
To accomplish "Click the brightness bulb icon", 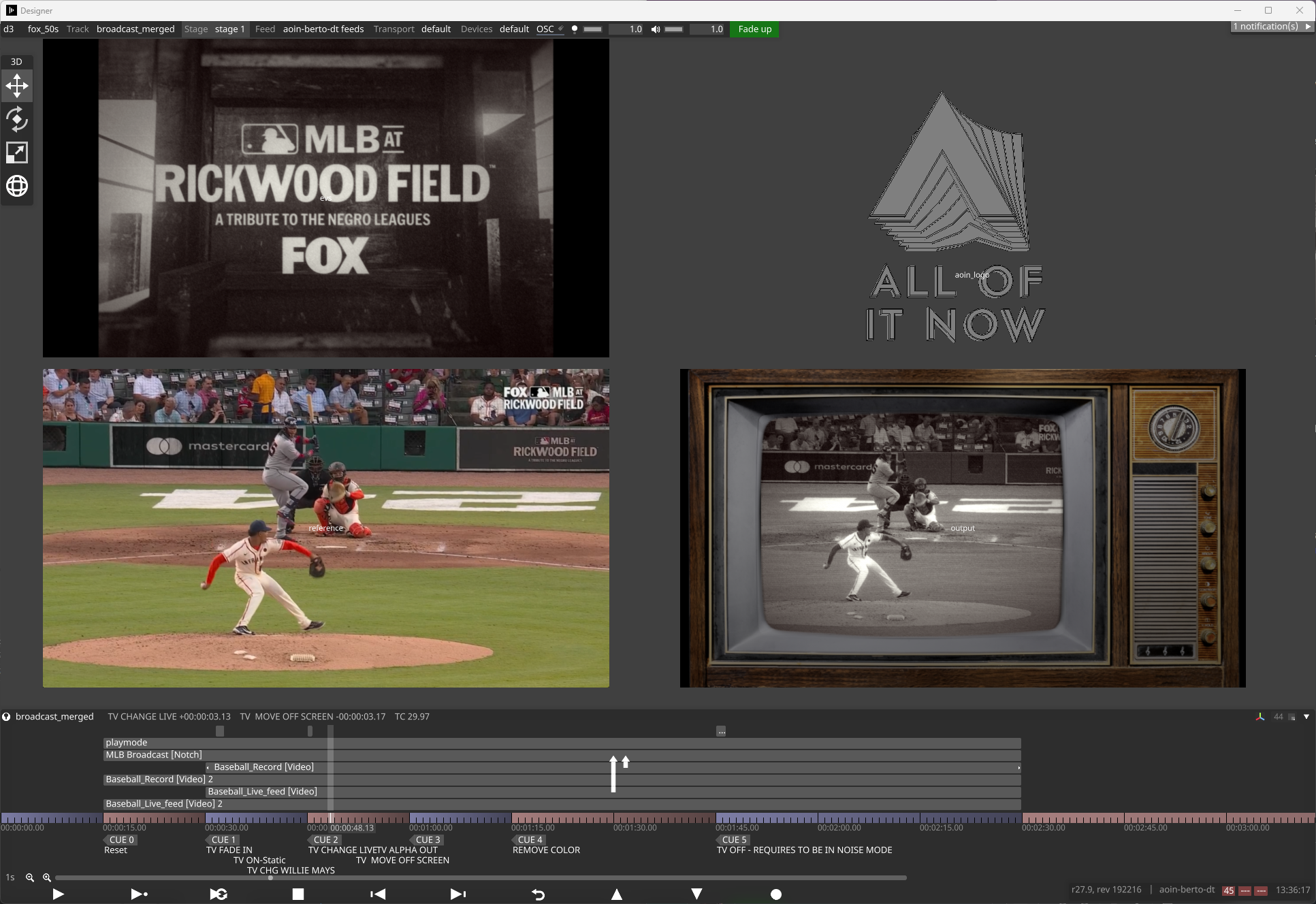I will click(575, 29).
